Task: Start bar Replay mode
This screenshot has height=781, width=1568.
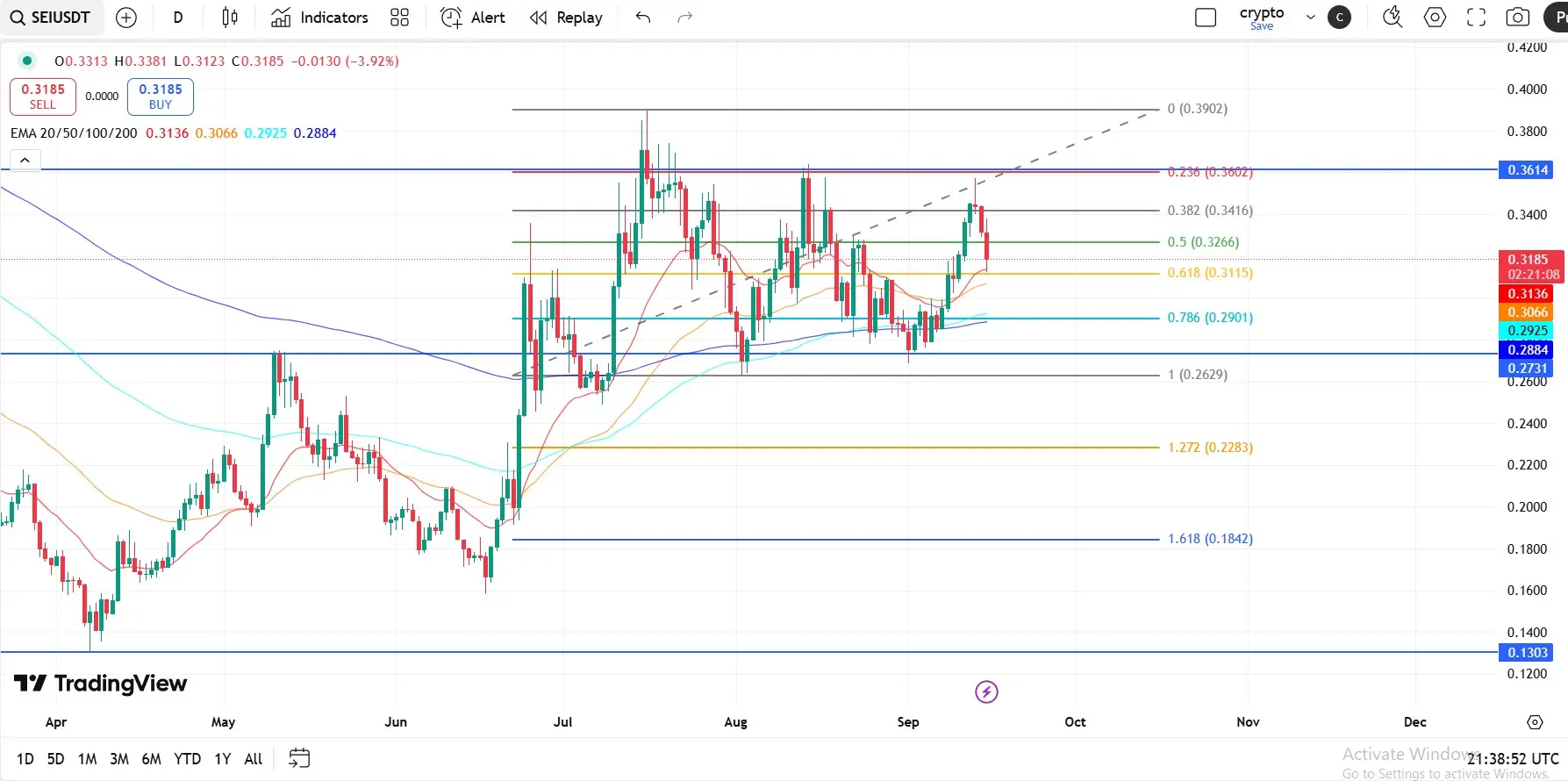Action: pos(566,18)
